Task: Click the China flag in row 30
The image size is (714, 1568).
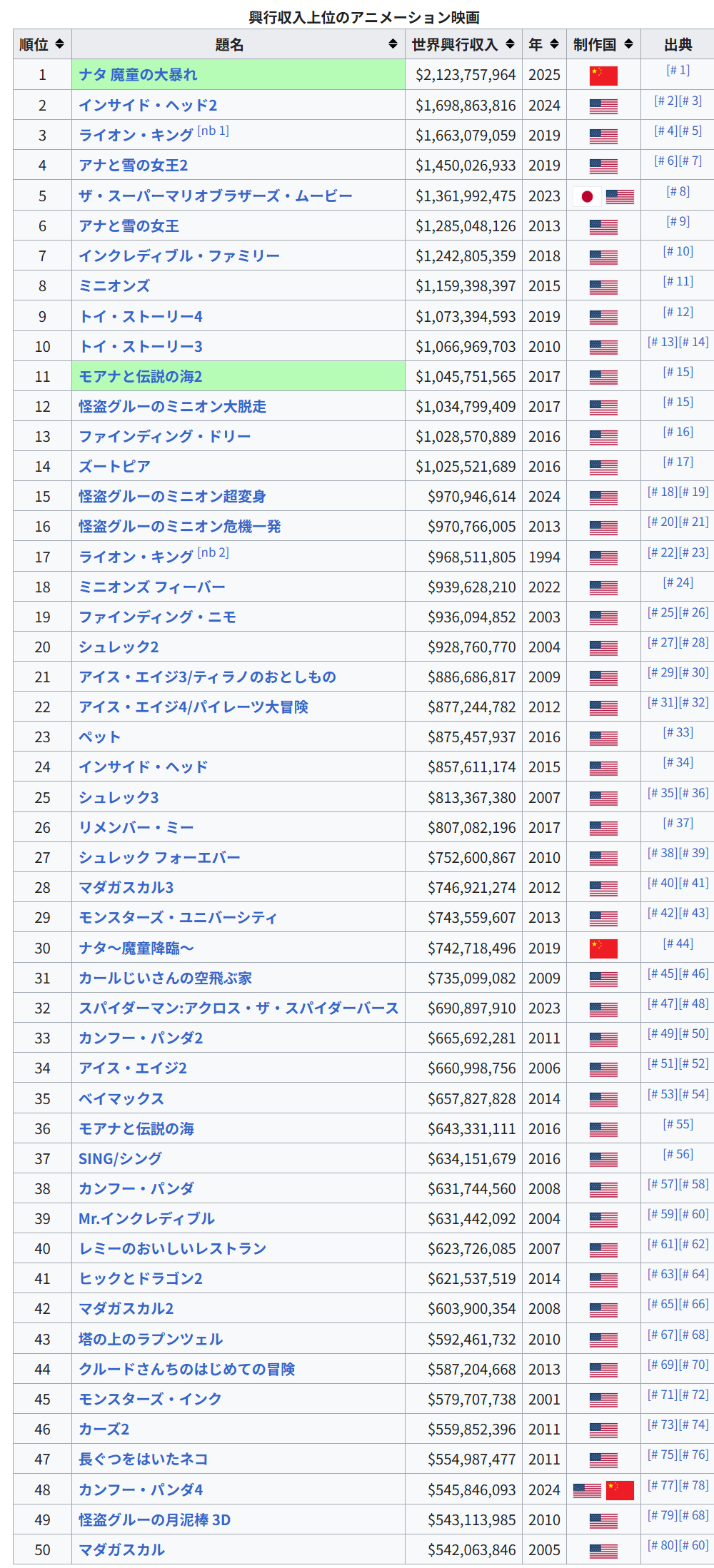Action: click(603, 949)
